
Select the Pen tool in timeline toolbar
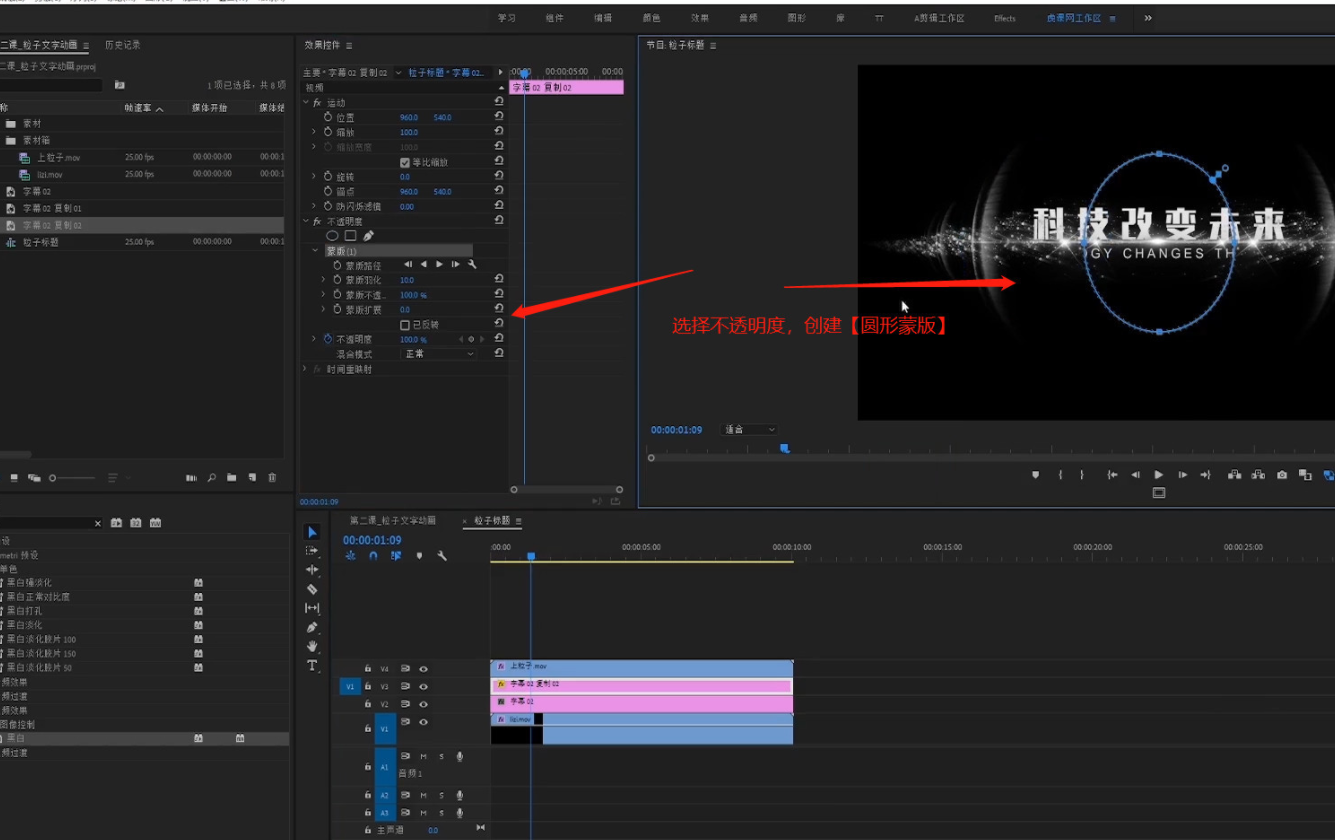[312, 627]
